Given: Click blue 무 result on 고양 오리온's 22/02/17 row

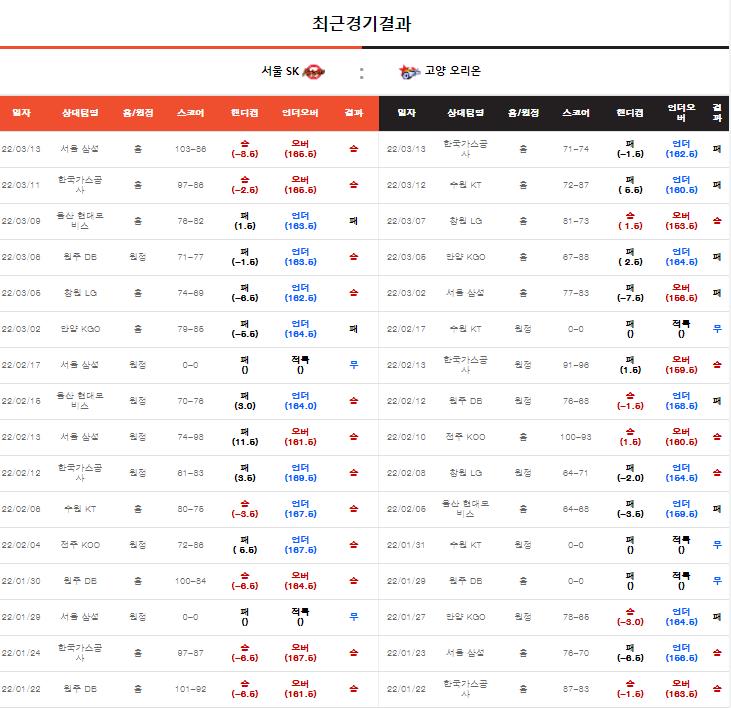Looking at the screenshot, I should point(717,329).
